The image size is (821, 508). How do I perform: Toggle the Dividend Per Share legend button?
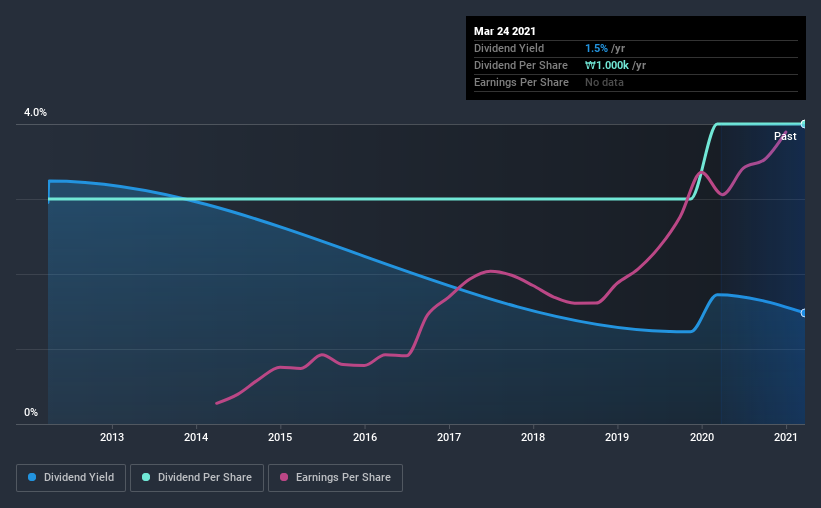tap(197, 478)
